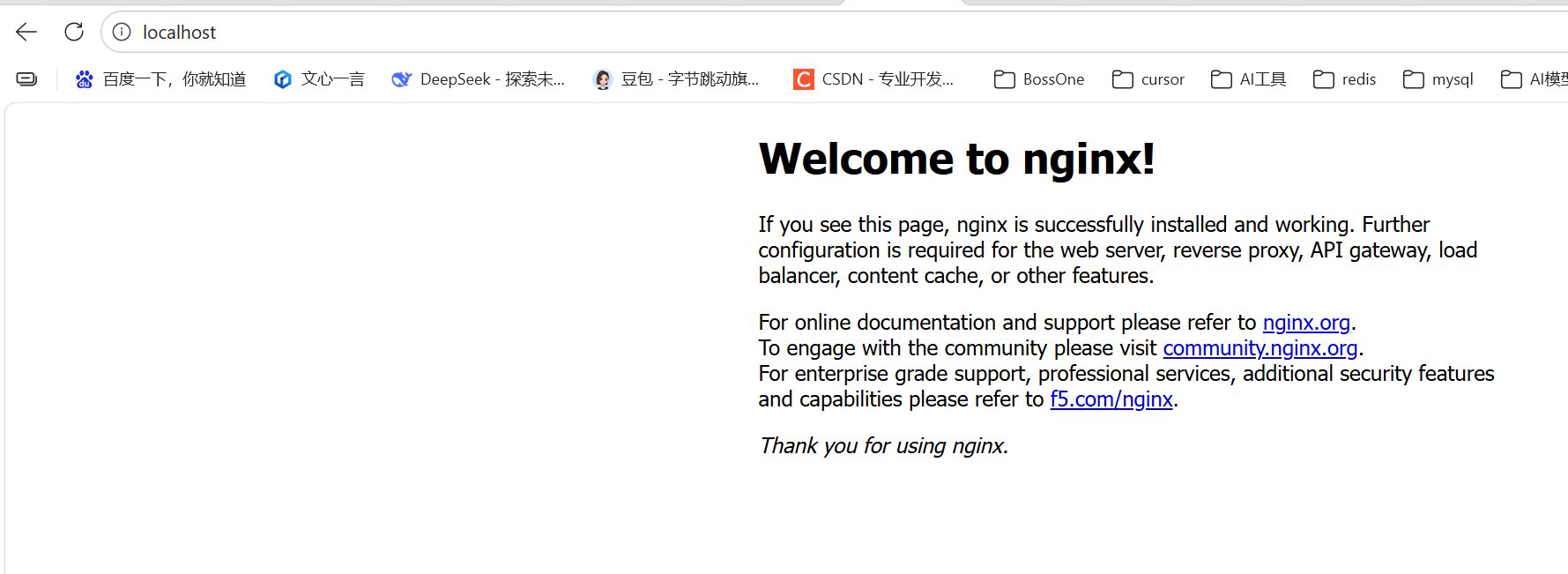Reload the localhost page
The height and width of the screenshot is (574, 1568).
(x=74, y=33)
